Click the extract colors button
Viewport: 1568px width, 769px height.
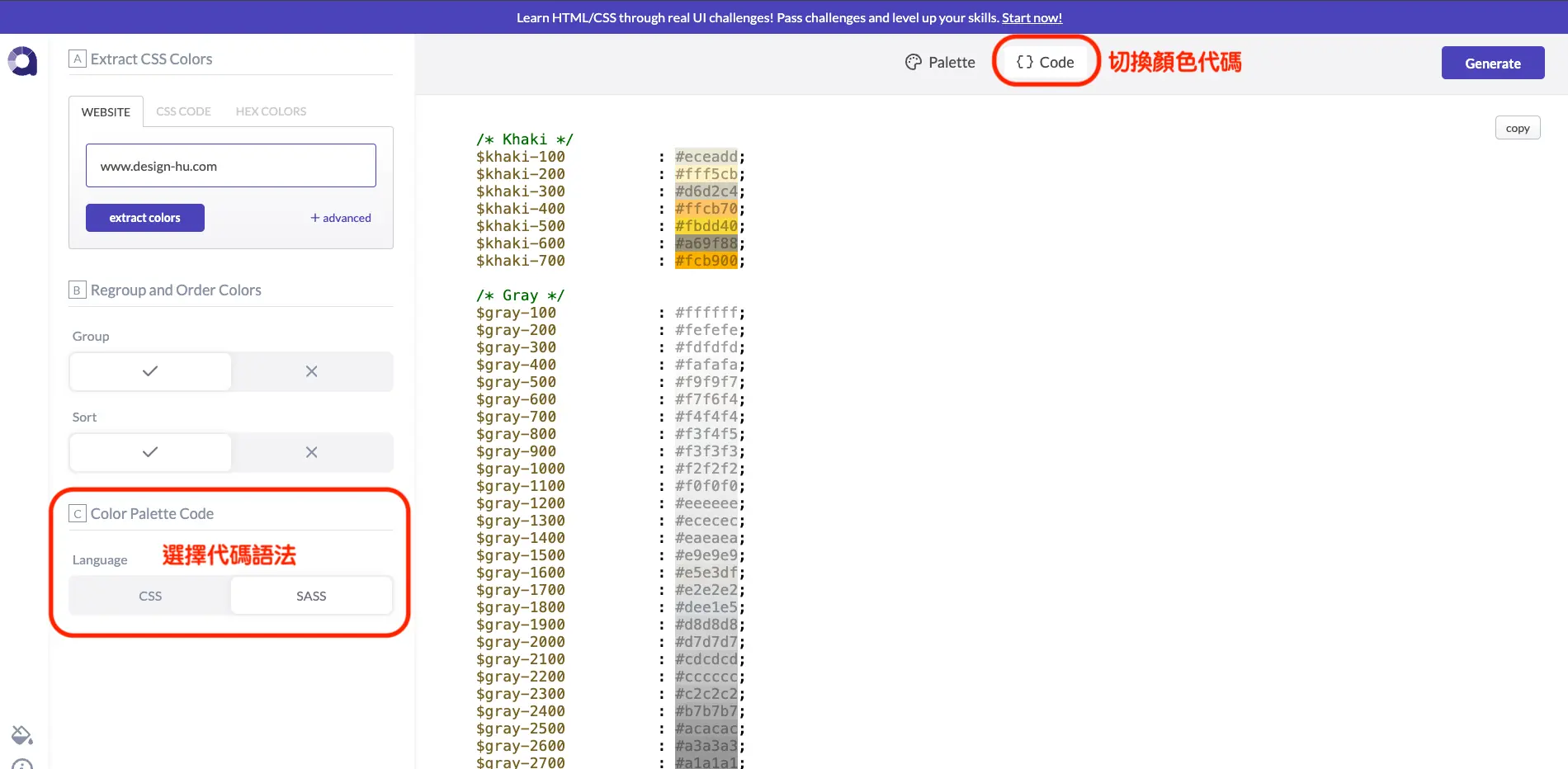145,218
